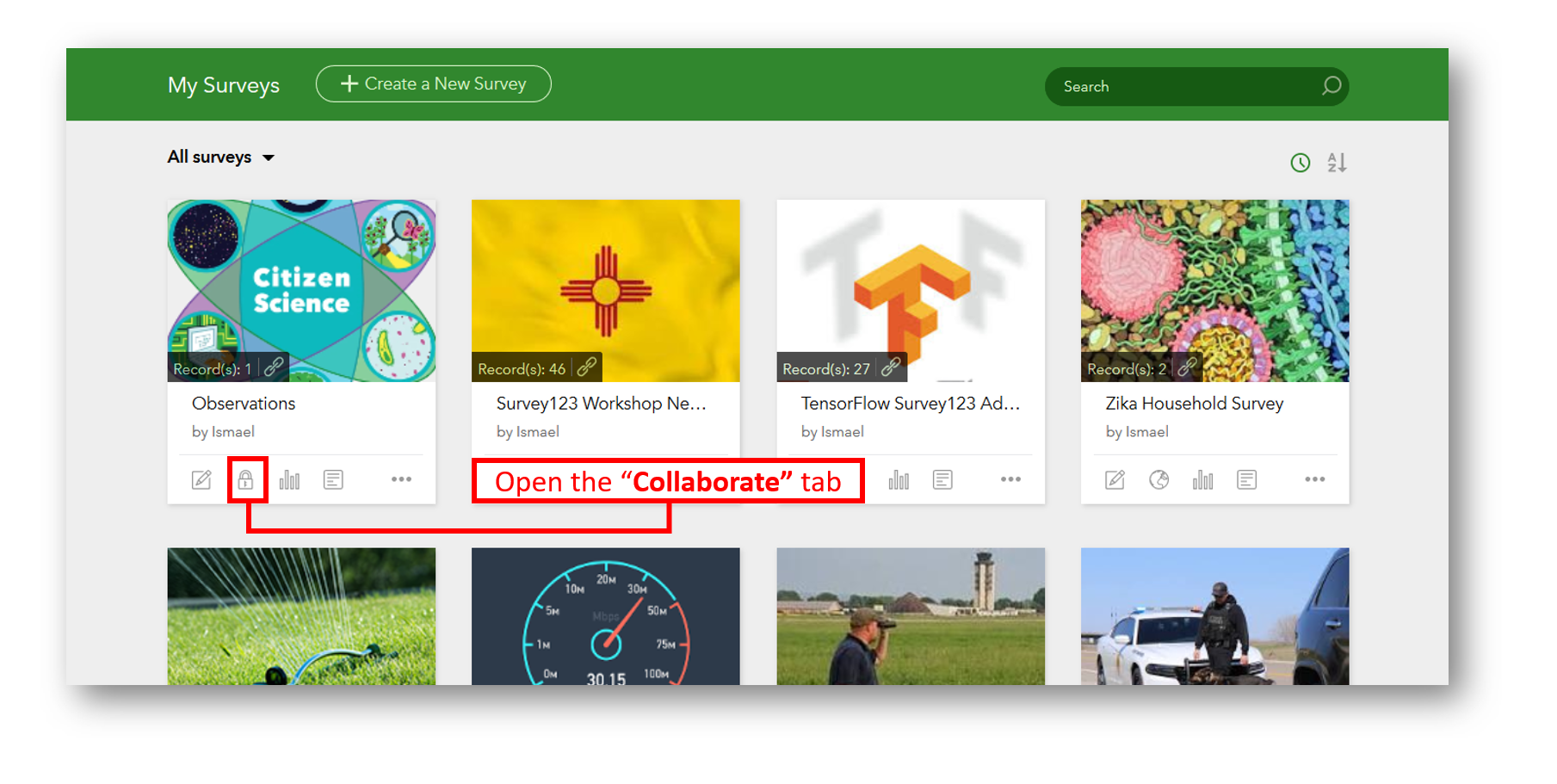
Task: Open Analyze for the TensorFlow Survey123 survey
Action: 899,479
